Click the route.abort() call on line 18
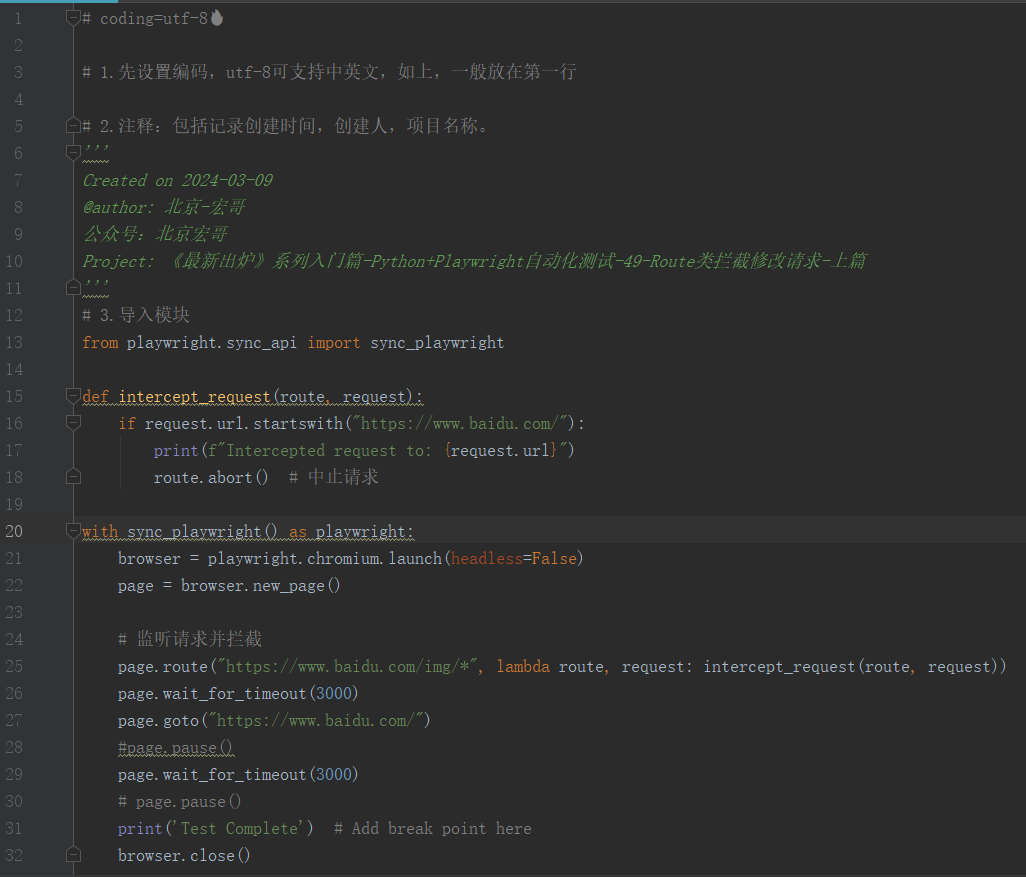Viewport: 1026px width, 877px height. (x=210, y=476)
